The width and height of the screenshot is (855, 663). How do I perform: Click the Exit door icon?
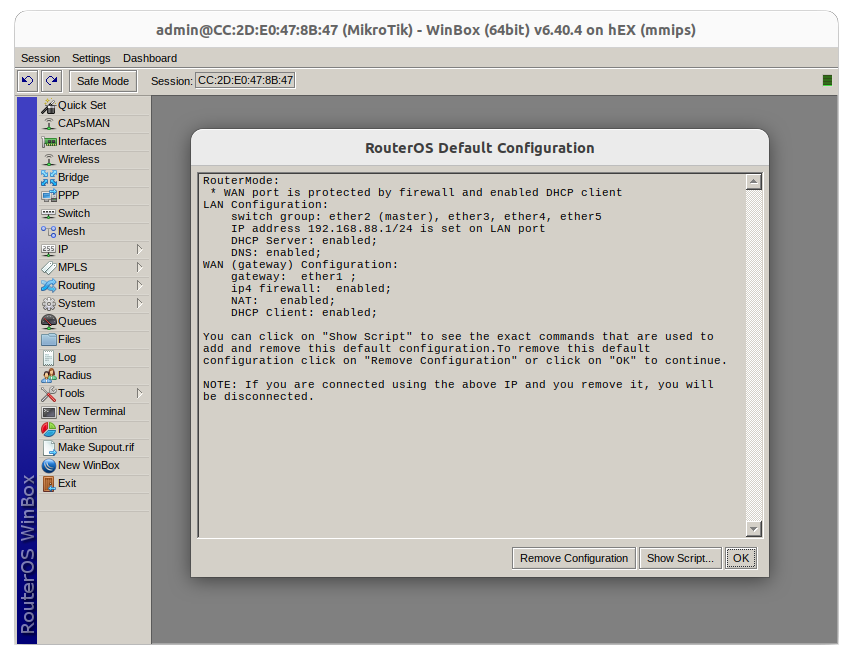(x=49, y=484)
